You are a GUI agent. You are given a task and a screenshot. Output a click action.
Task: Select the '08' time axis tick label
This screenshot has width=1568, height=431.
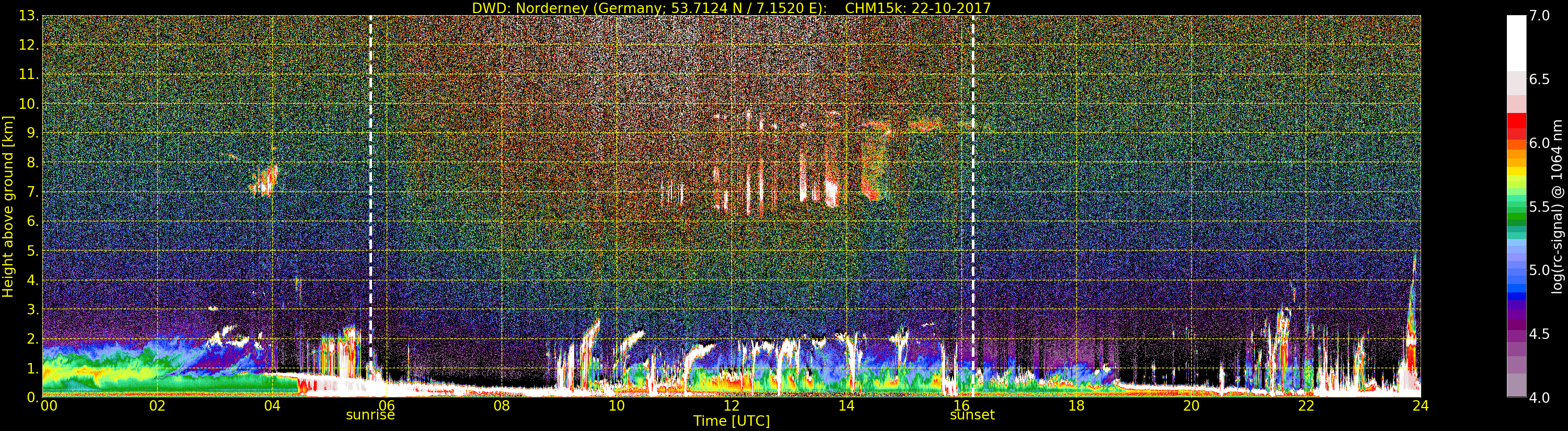(x=502, y=405)
